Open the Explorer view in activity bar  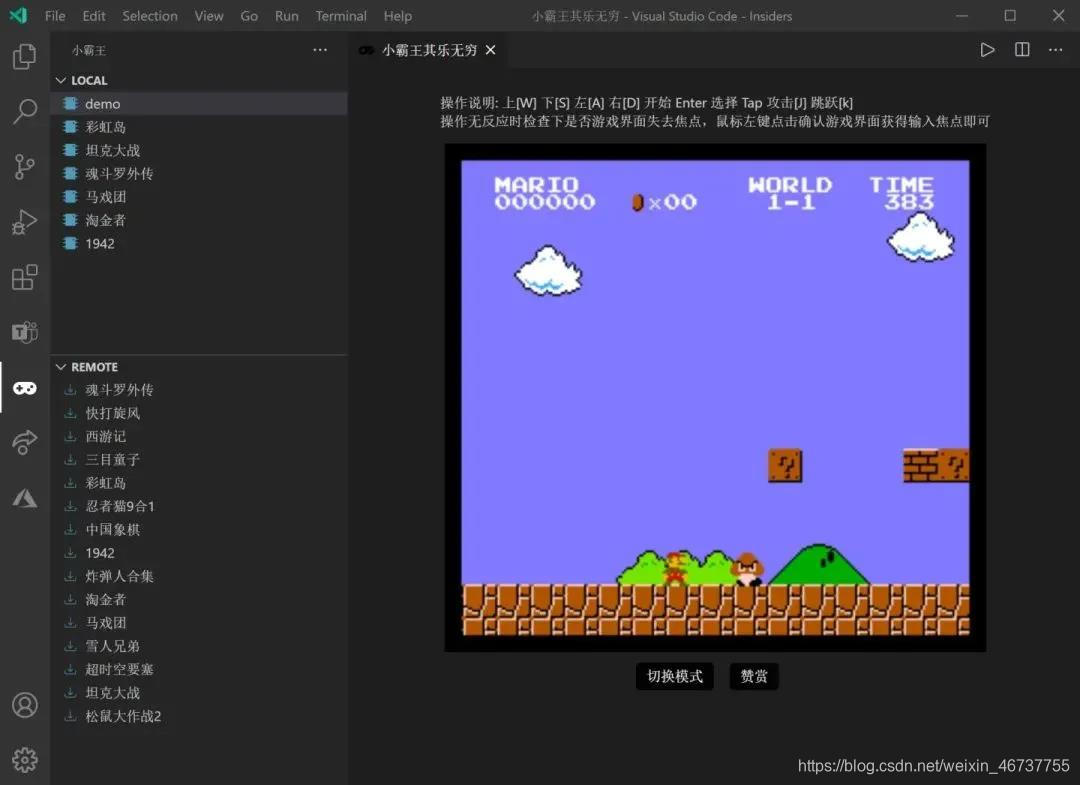coord(25,56)
